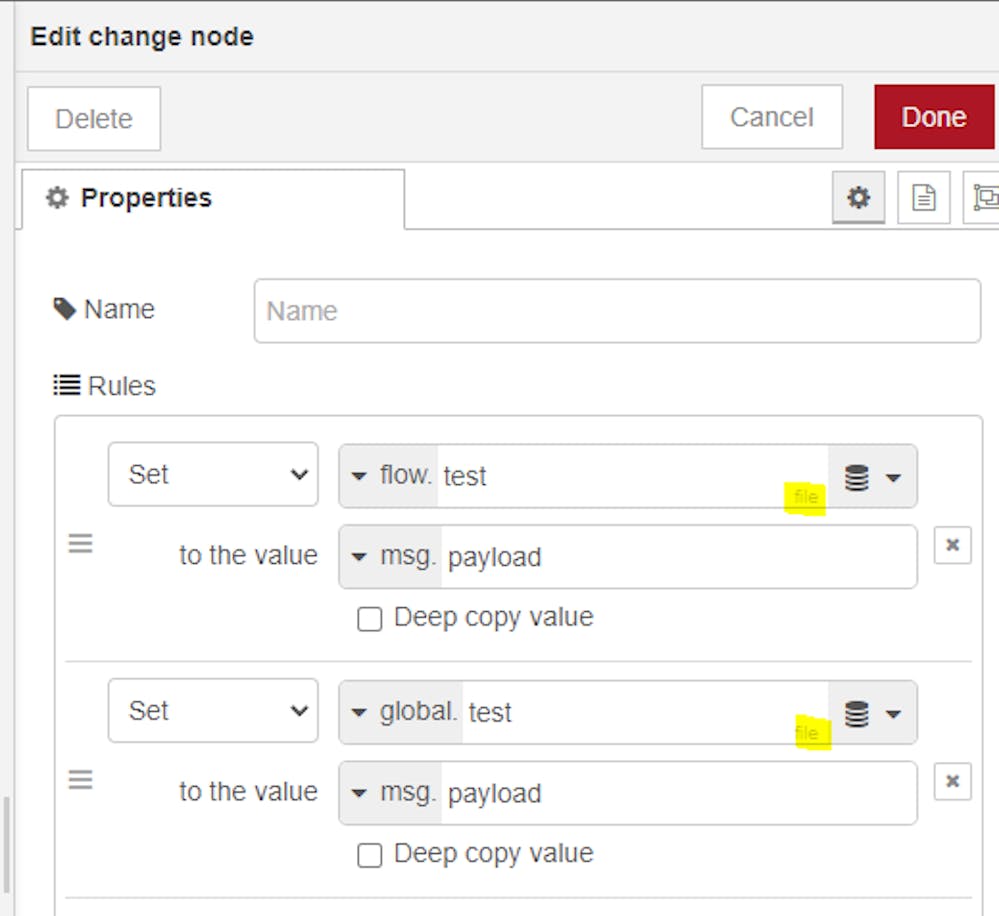
Task: Enable Deep copy value for flow rule
Action: pyautogui.click(x=370, y=620)
